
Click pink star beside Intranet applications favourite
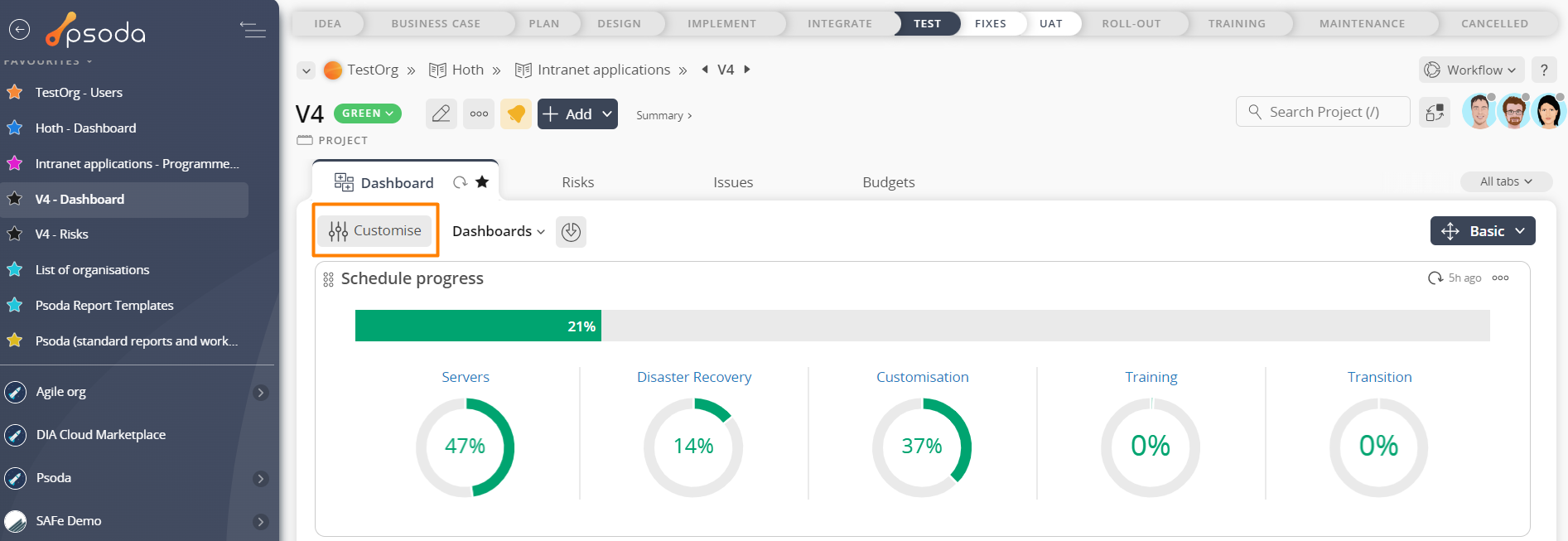click(x=15, y=163)
